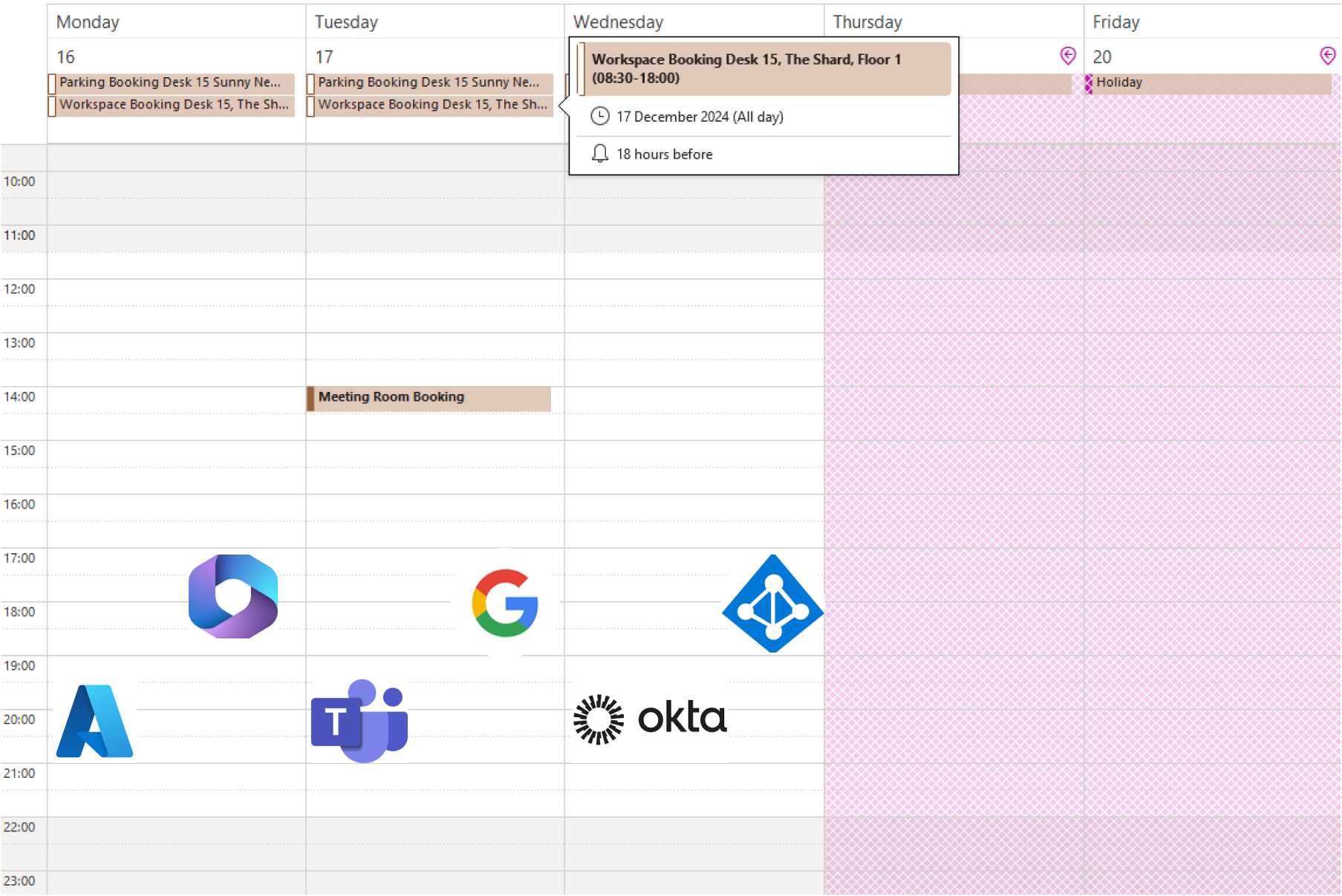This screenshot has height=896, width=1342.
Task: Click the Azure A logo
Action: pos(94,721)
